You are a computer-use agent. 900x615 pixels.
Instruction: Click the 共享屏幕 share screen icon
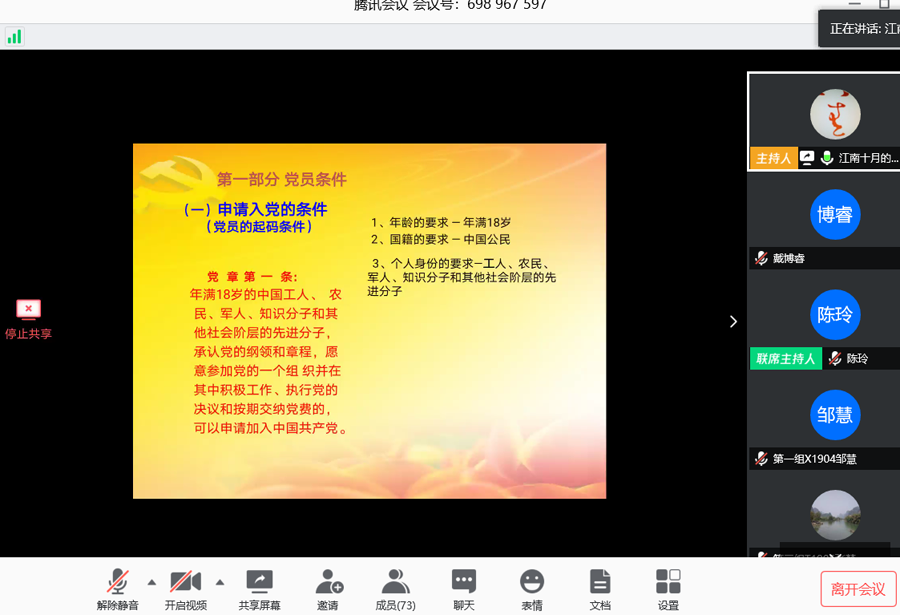pyautogui.click(x=259, y=582)
